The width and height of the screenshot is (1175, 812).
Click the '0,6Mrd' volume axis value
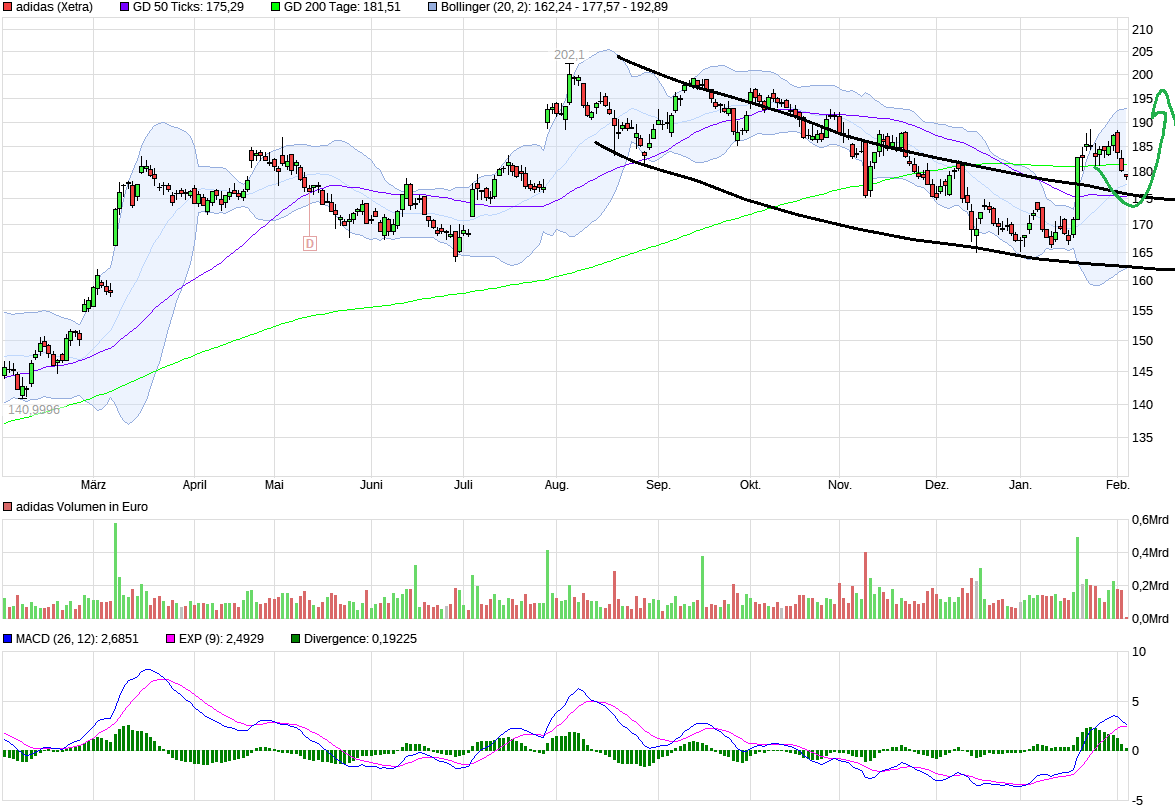pos(1150,520)
